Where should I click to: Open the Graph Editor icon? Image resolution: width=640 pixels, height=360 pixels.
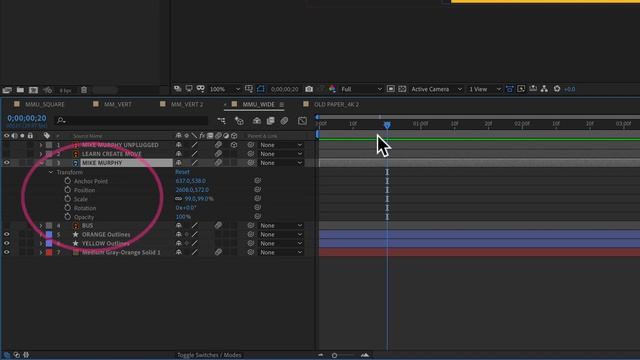(x=302, y=120)
